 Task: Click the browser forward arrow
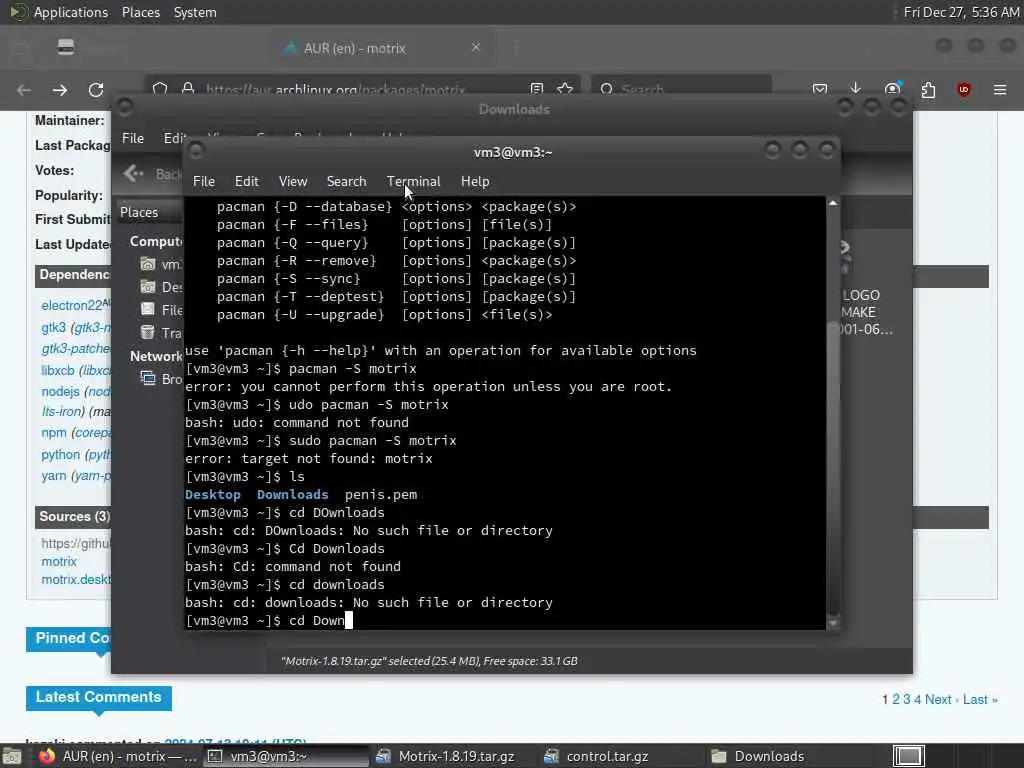click(59, 90)
